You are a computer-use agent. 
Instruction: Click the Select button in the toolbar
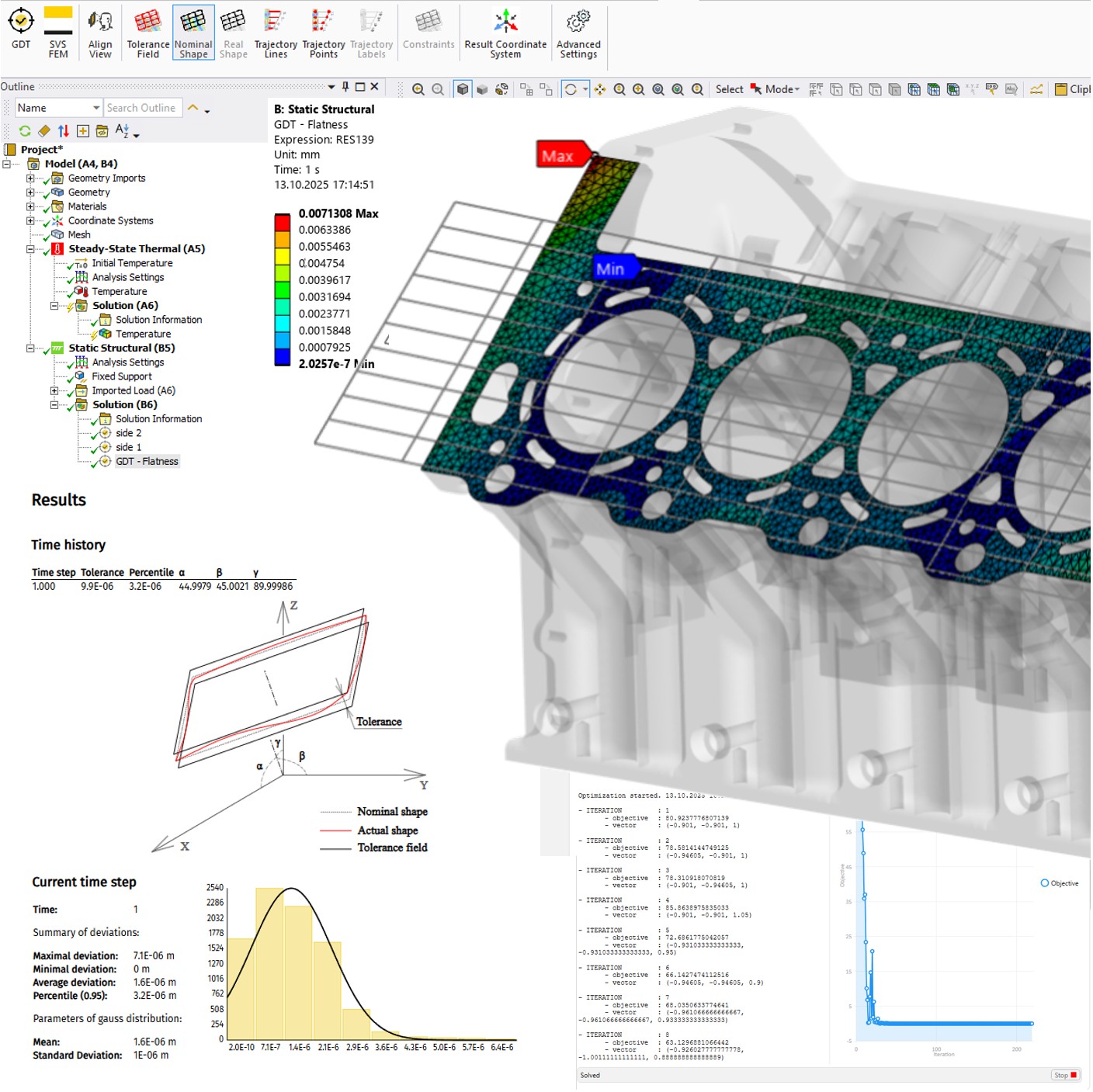pos(729,89)
